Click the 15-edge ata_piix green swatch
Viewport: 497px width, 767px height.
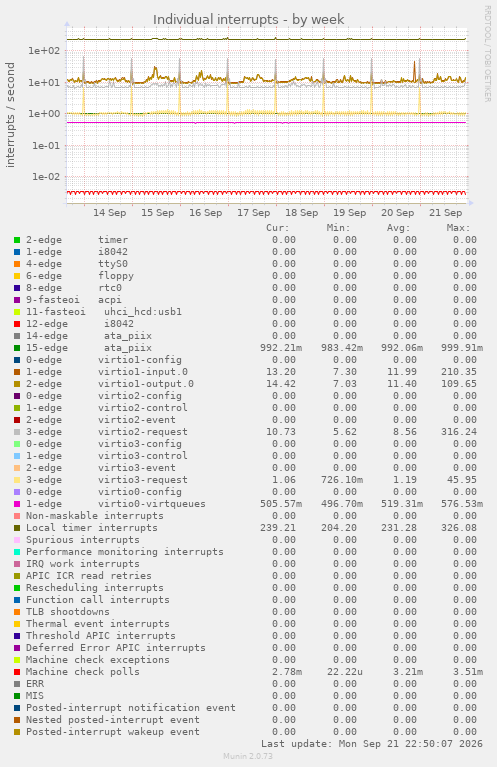coord(17,348)
